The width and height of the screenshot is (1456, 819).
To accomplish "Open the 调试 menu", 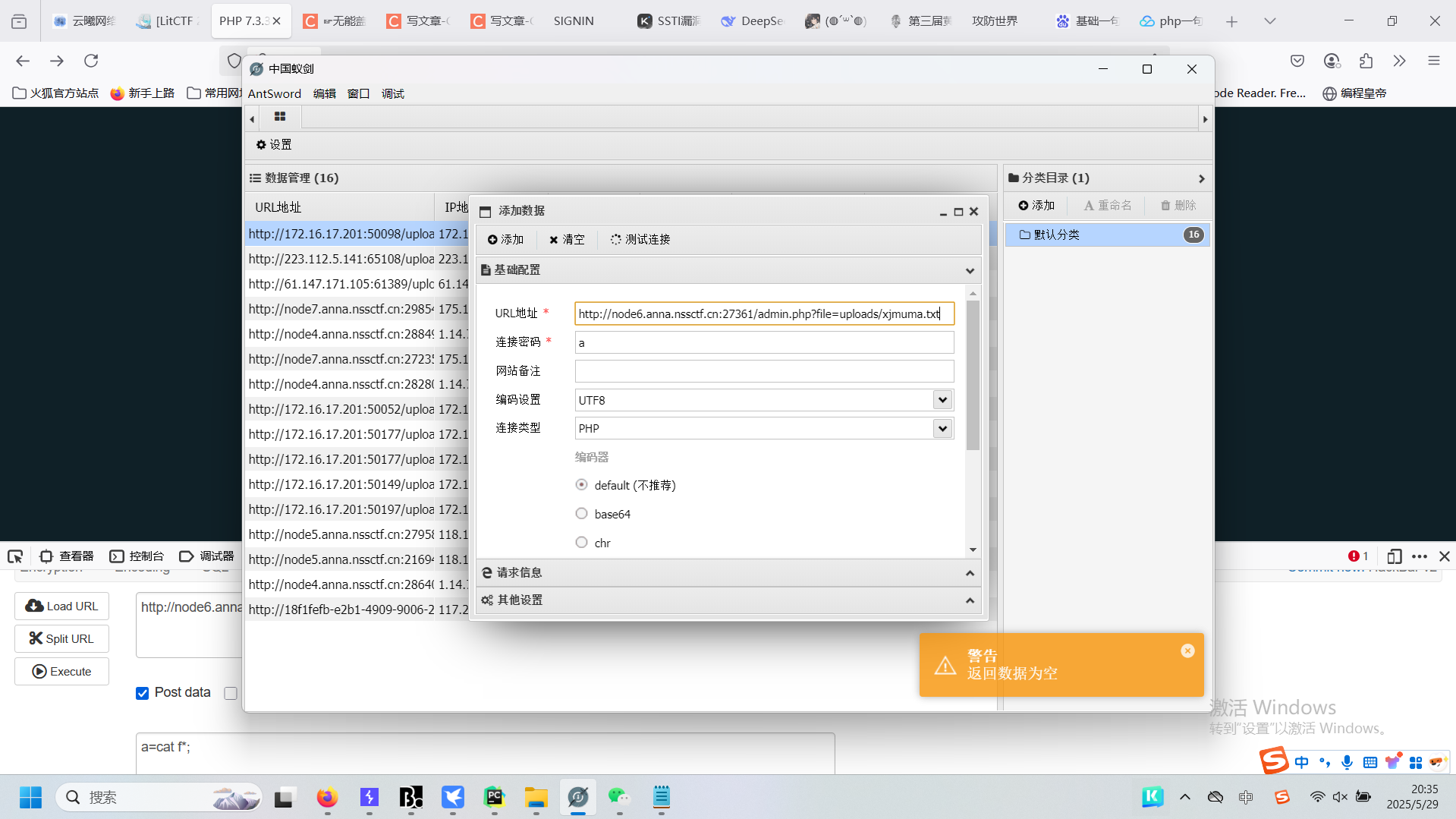I will (x=392, y=93).
